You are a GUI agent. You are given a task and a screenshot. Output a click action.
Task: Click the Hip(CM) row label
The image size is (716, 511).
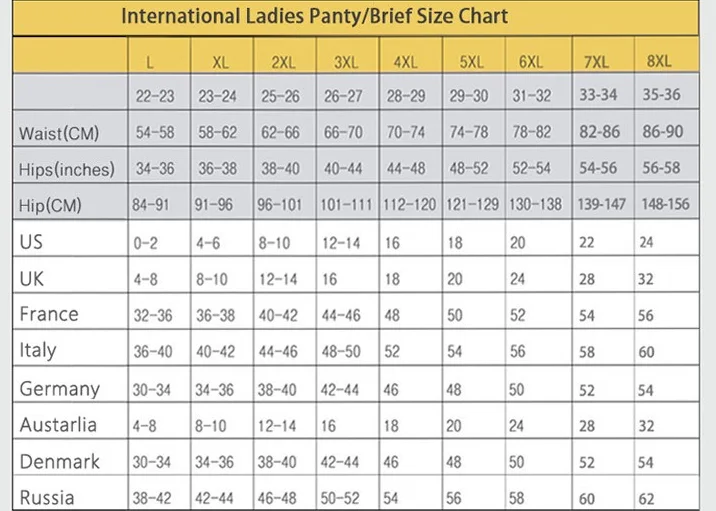(50, 205)
